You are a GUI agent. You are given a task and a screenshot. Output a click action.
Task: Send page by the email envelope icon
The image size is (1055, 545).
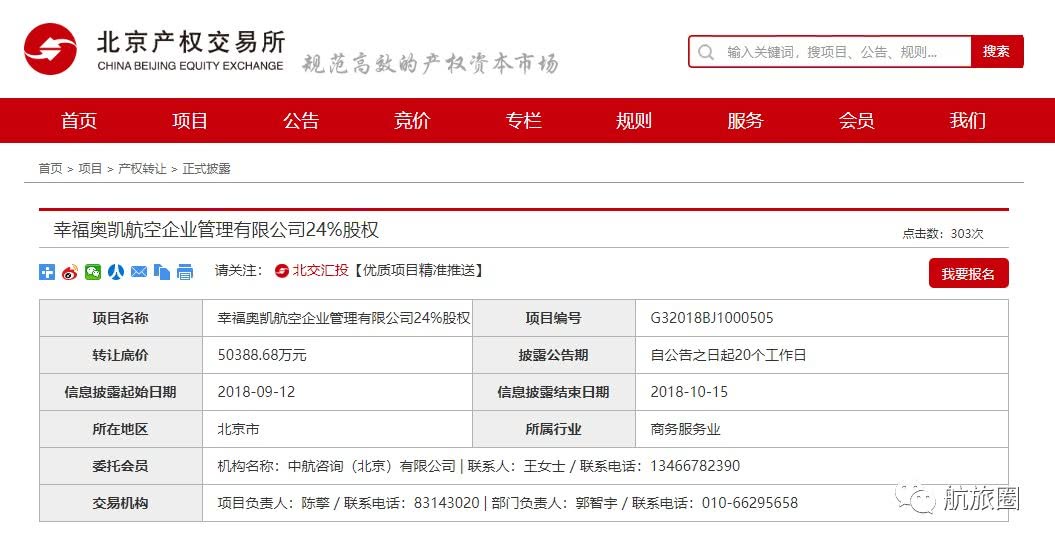pyautogui.click(x=139, y=272)
